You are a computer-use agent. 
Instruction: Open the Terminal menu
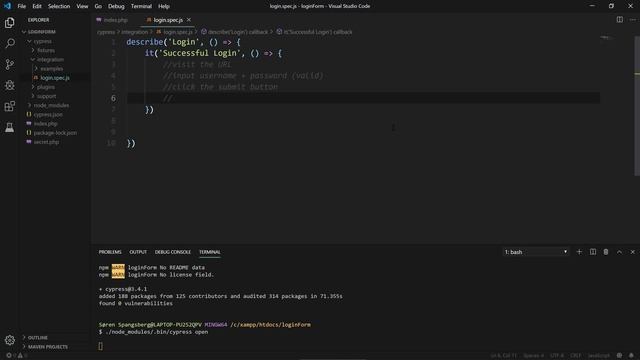pyautogui.click(x=141, y=6)
